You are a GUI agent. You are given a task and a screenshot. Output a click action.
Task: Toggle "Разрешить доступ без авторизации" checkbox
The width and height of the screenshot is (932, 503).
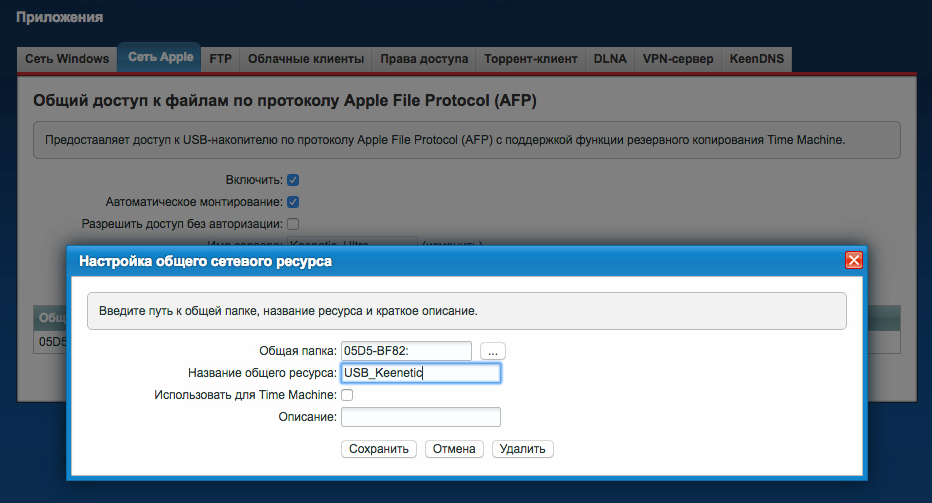[293, 224]
